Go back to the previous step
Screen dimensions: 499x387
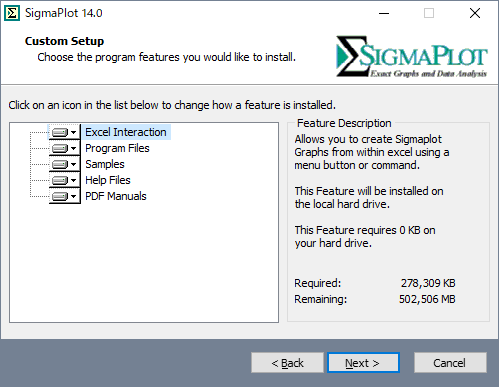click(287, 363)
